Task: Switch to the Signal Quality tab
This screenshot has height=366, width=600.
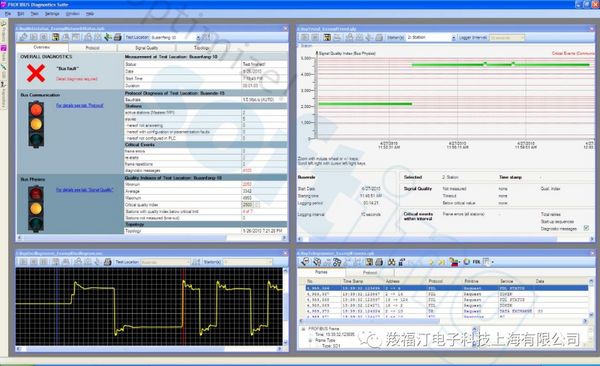Action: (x=147, y=48)
